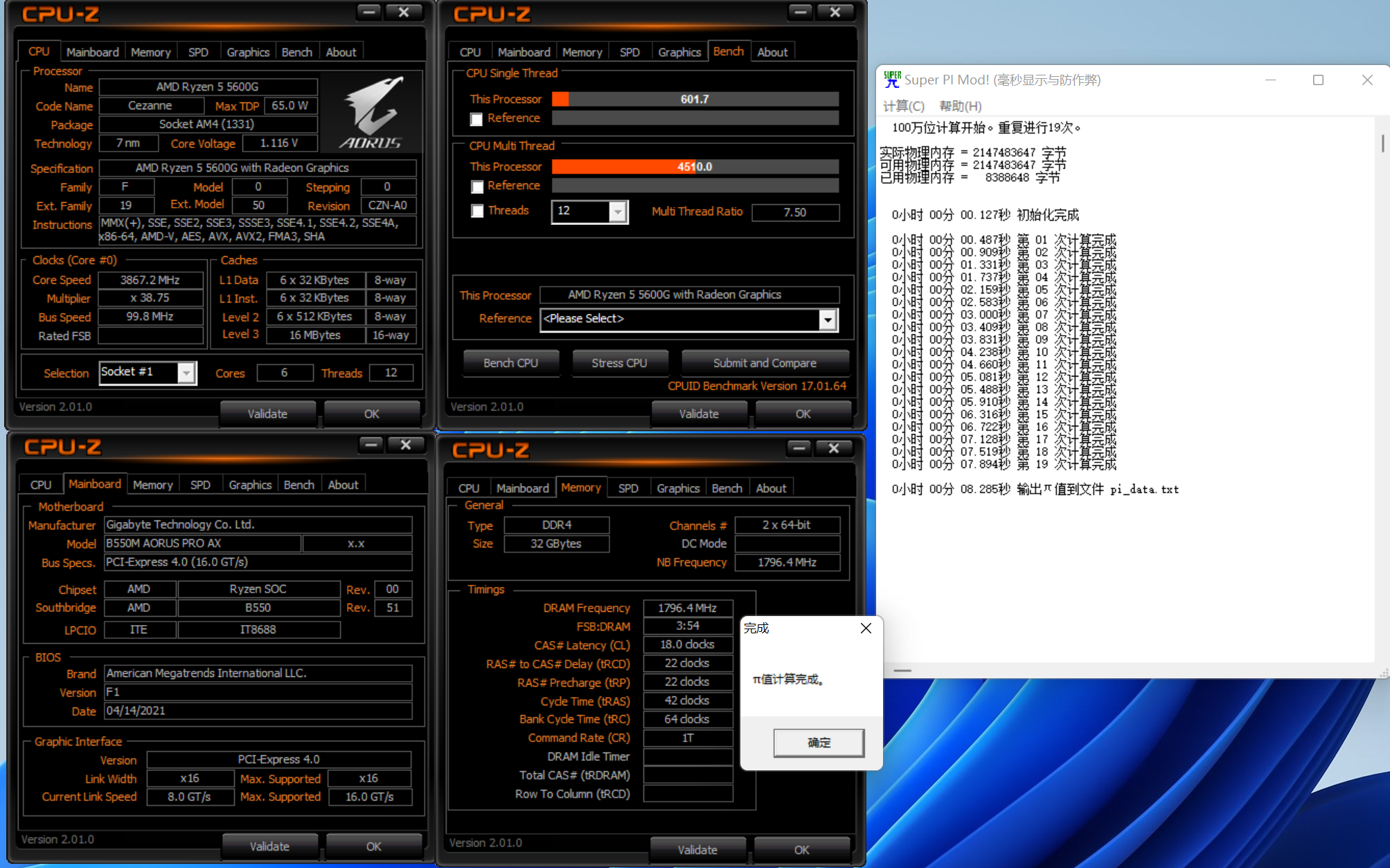
Task: Open the 计算(C) menu in Super PI
Action: pyautogui.click(x=903, y=106)
